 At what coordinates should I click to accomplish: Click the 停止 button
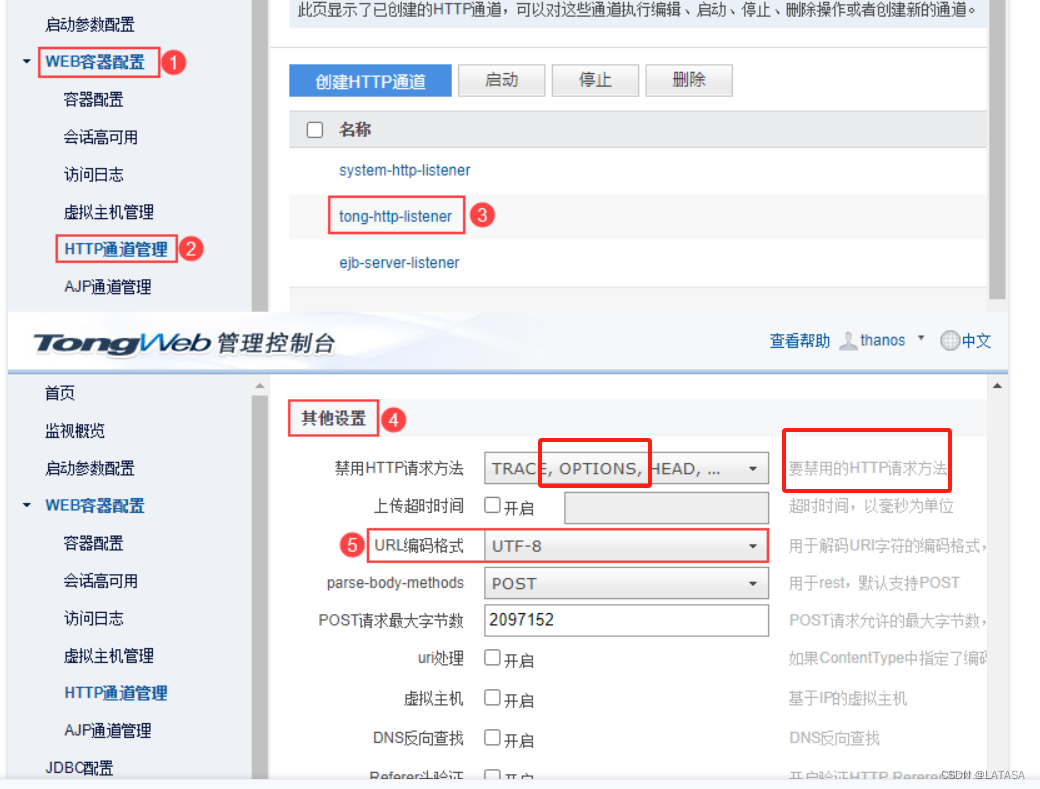coord(595,80)
